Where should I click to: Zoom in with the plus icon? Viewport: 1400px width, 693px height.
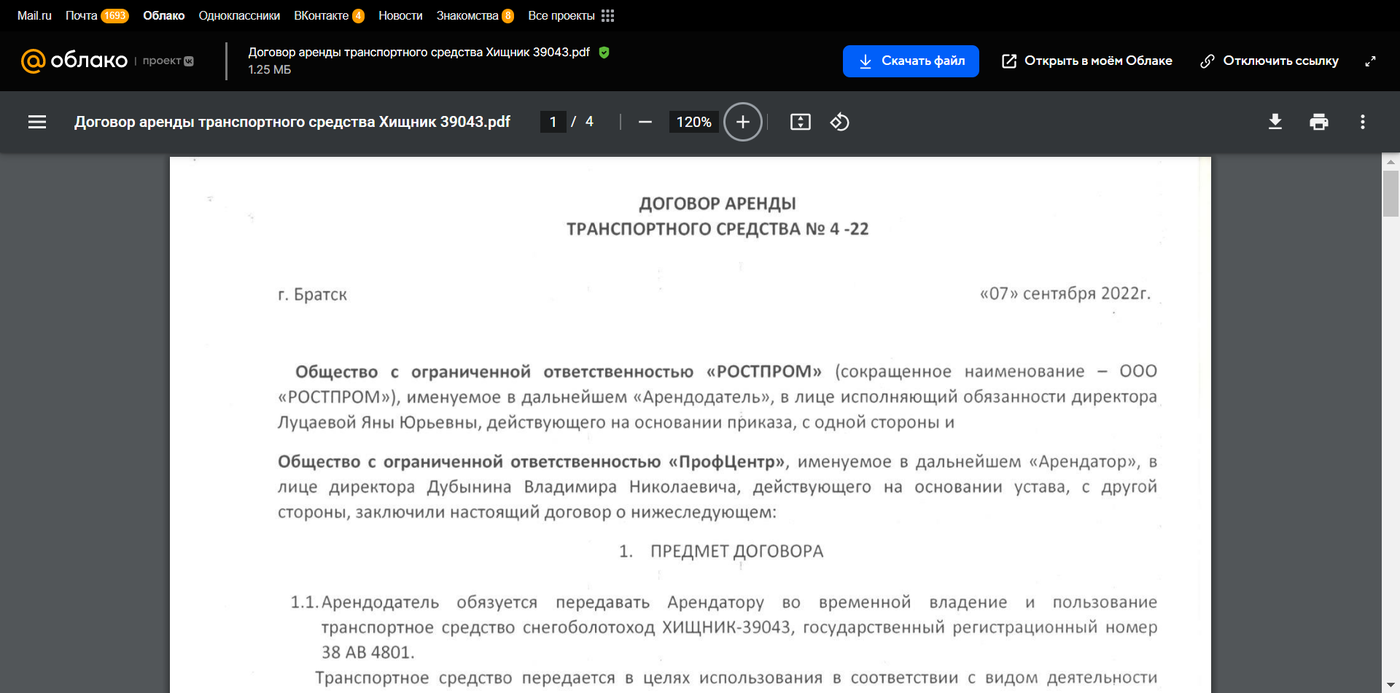point(742,122)
